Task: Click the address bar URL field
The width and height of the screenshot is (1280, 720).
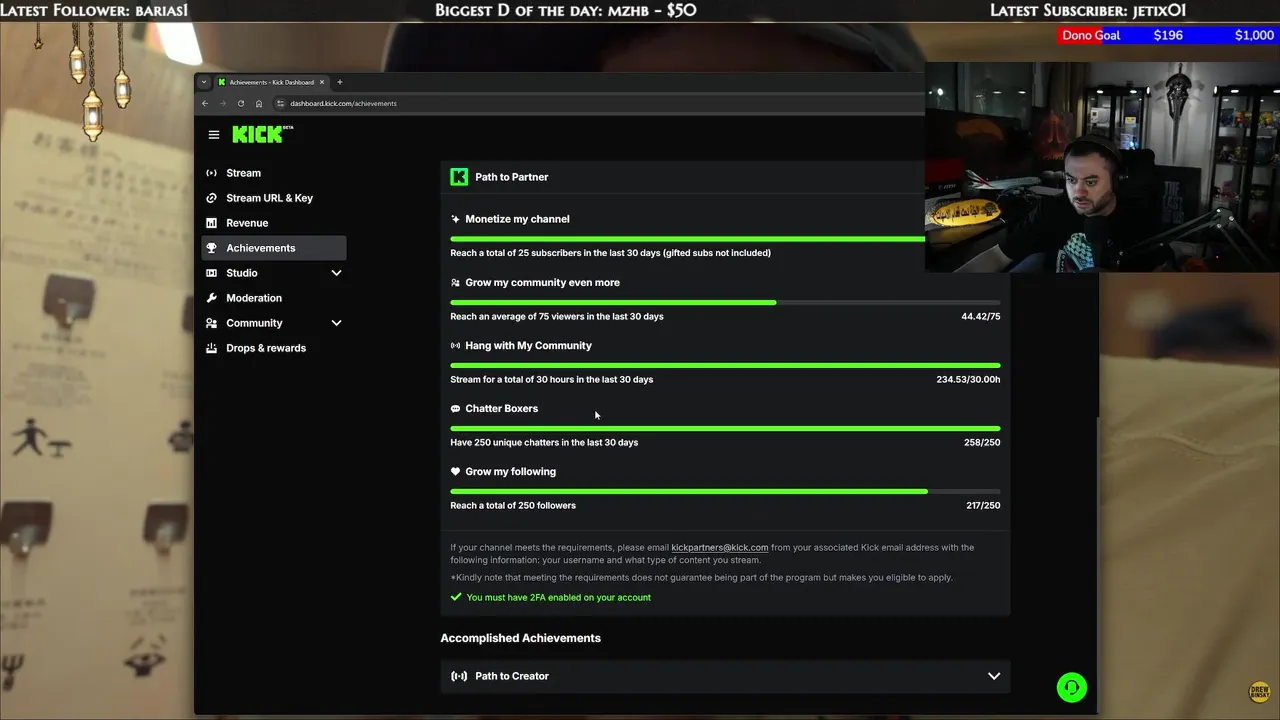Action: click(600, 103)
